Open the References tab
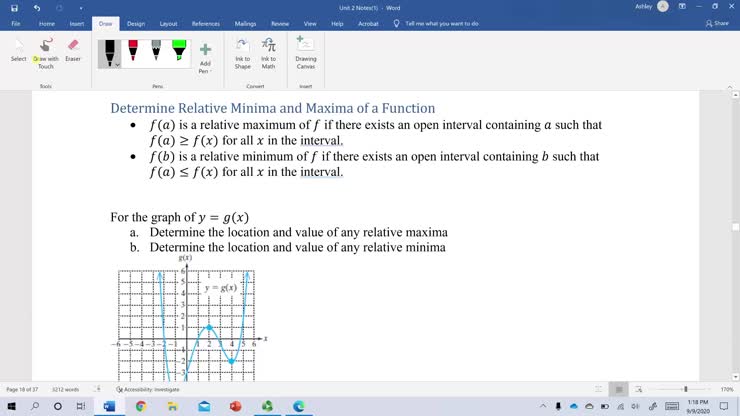 click(x=205, y=23)
